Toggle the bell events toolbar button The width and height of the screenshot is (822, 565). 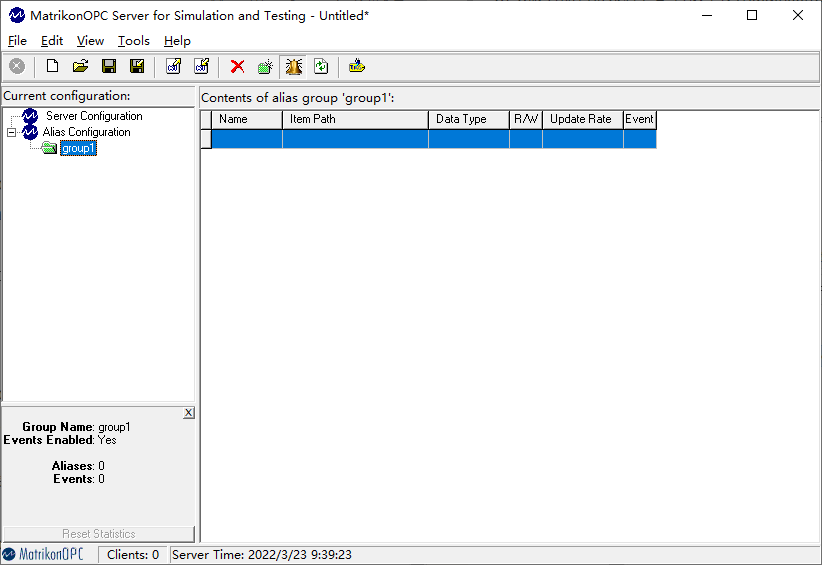[x=294, y=67]
